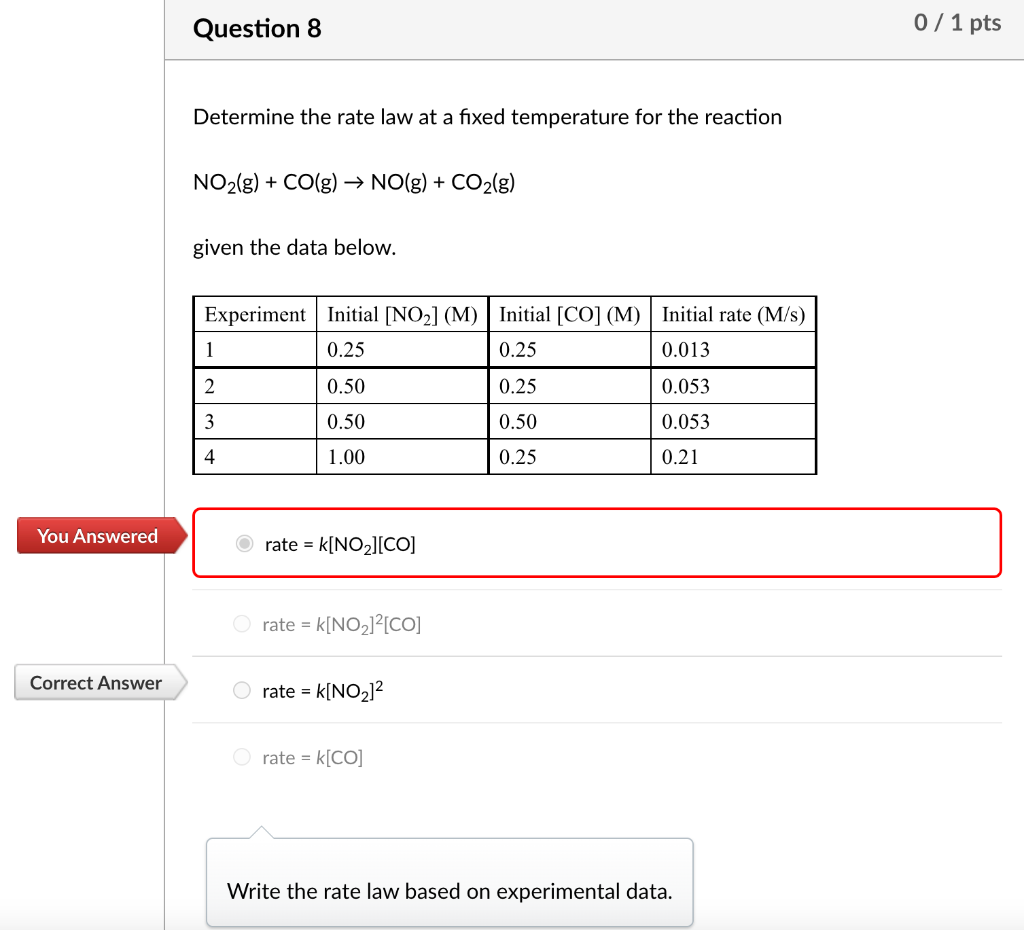Click the 1.00 NO2 concentration cell
Viewport: 1024px width, 930px height.
pyautogui.click(x=402, y=457)
